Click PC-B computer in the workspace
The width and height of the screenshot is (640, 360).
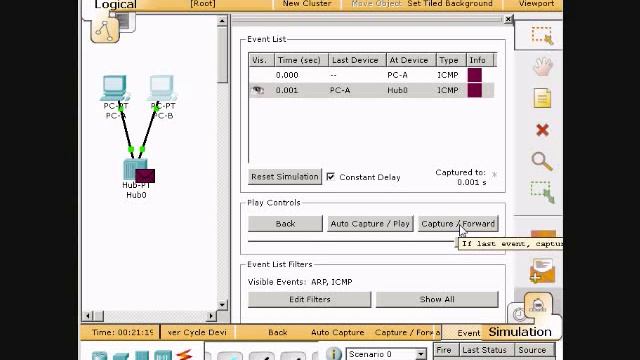(162, 88)
